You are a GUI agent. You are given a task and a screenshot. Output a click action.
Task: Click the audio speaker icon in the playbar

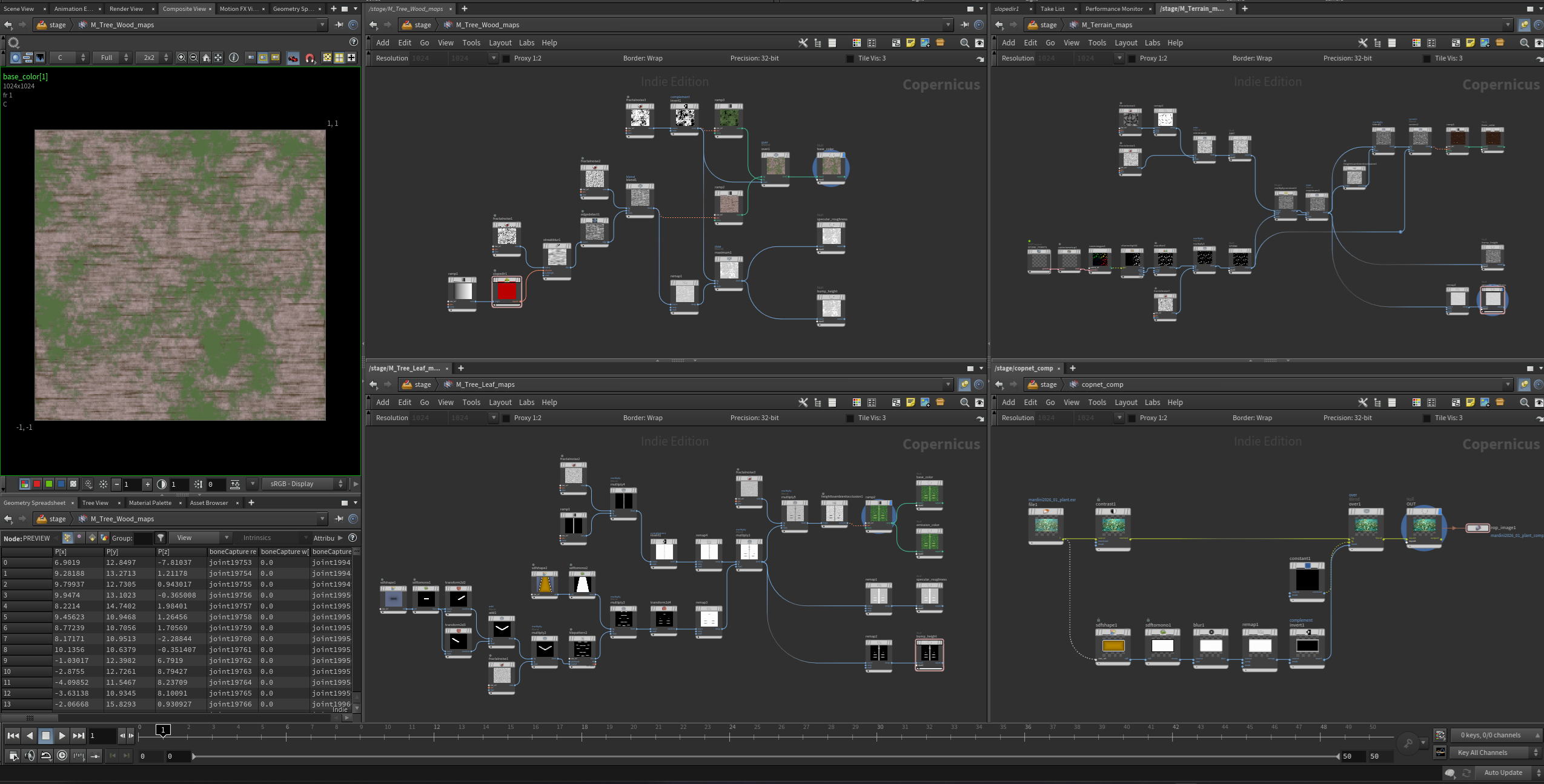coord(30,756)
